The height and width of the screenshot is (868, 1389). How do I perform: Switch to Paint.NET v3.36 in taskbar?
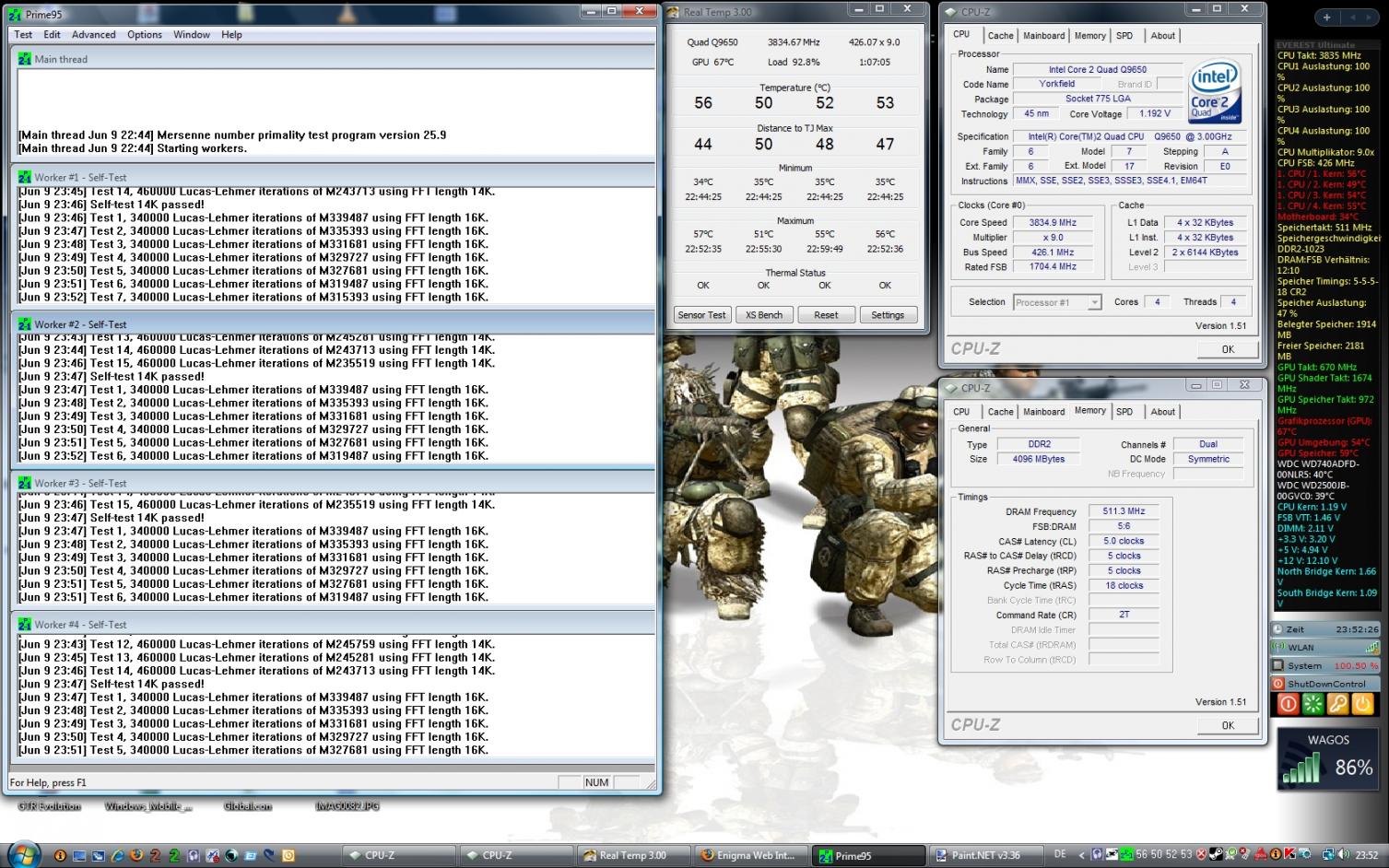pos(985,855)
